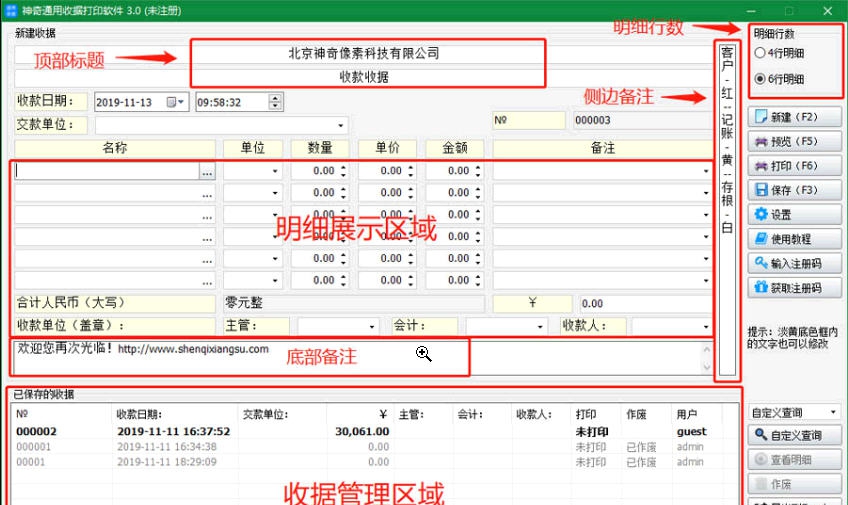The height and width of the screenshot is (505, 848).
Task: Click the 预览 (F5) button
Action: click(794, 141)
